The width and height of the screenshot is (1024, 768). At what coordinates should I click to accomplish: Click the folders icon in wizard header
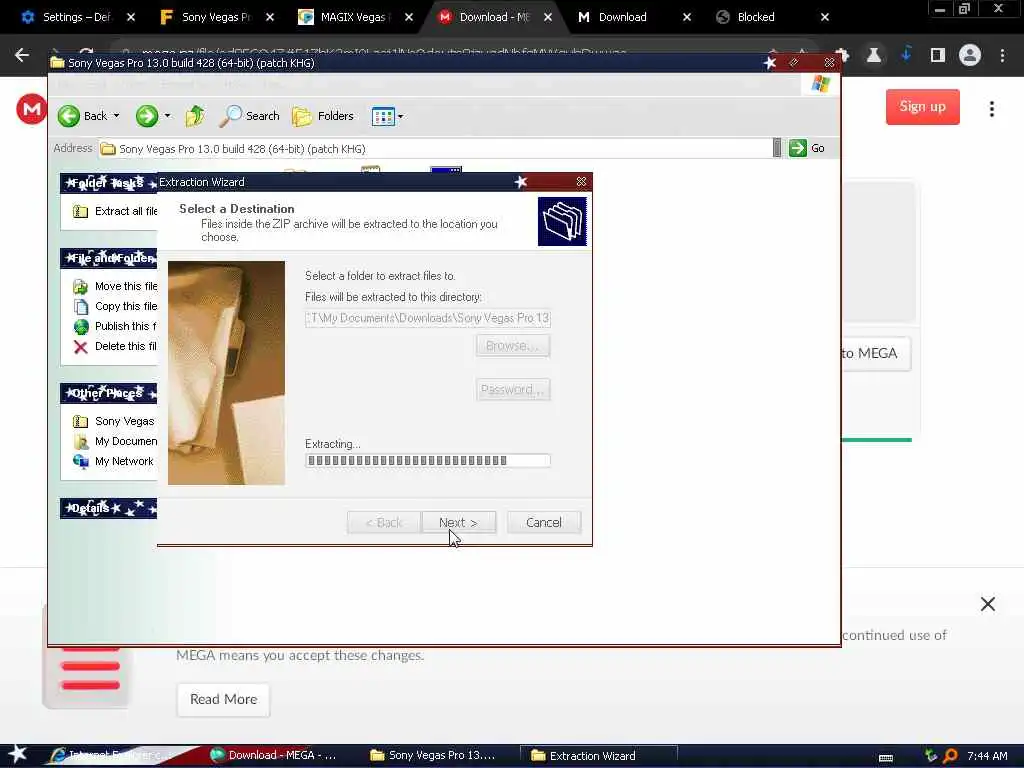click(562, 221)
